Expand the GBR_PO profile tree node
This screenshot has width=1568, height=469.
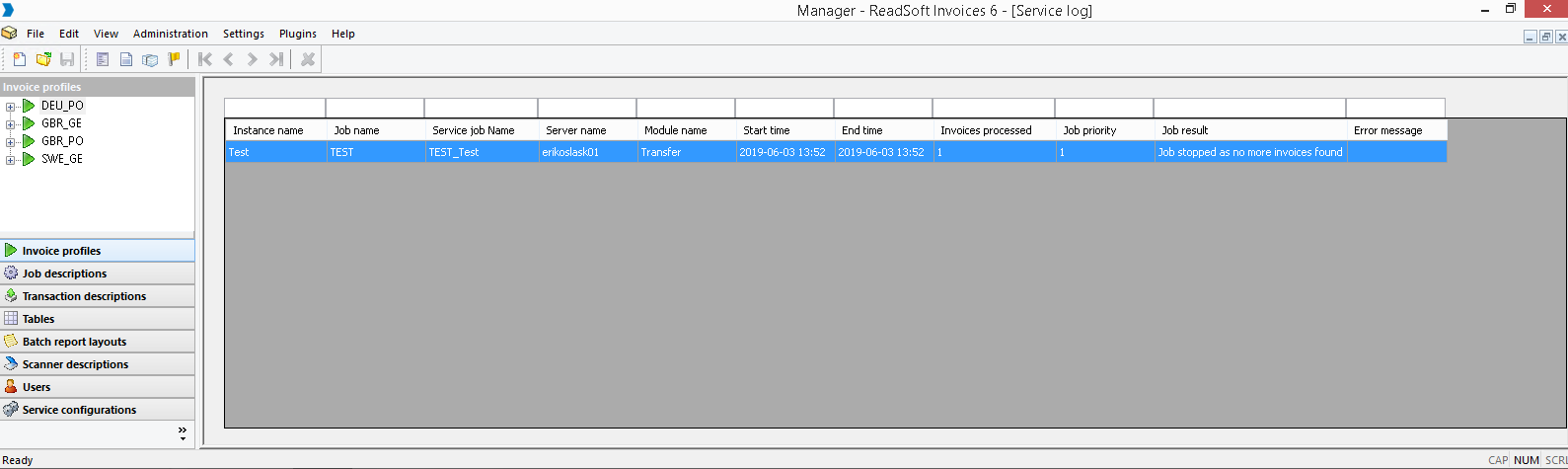[10, 142]
